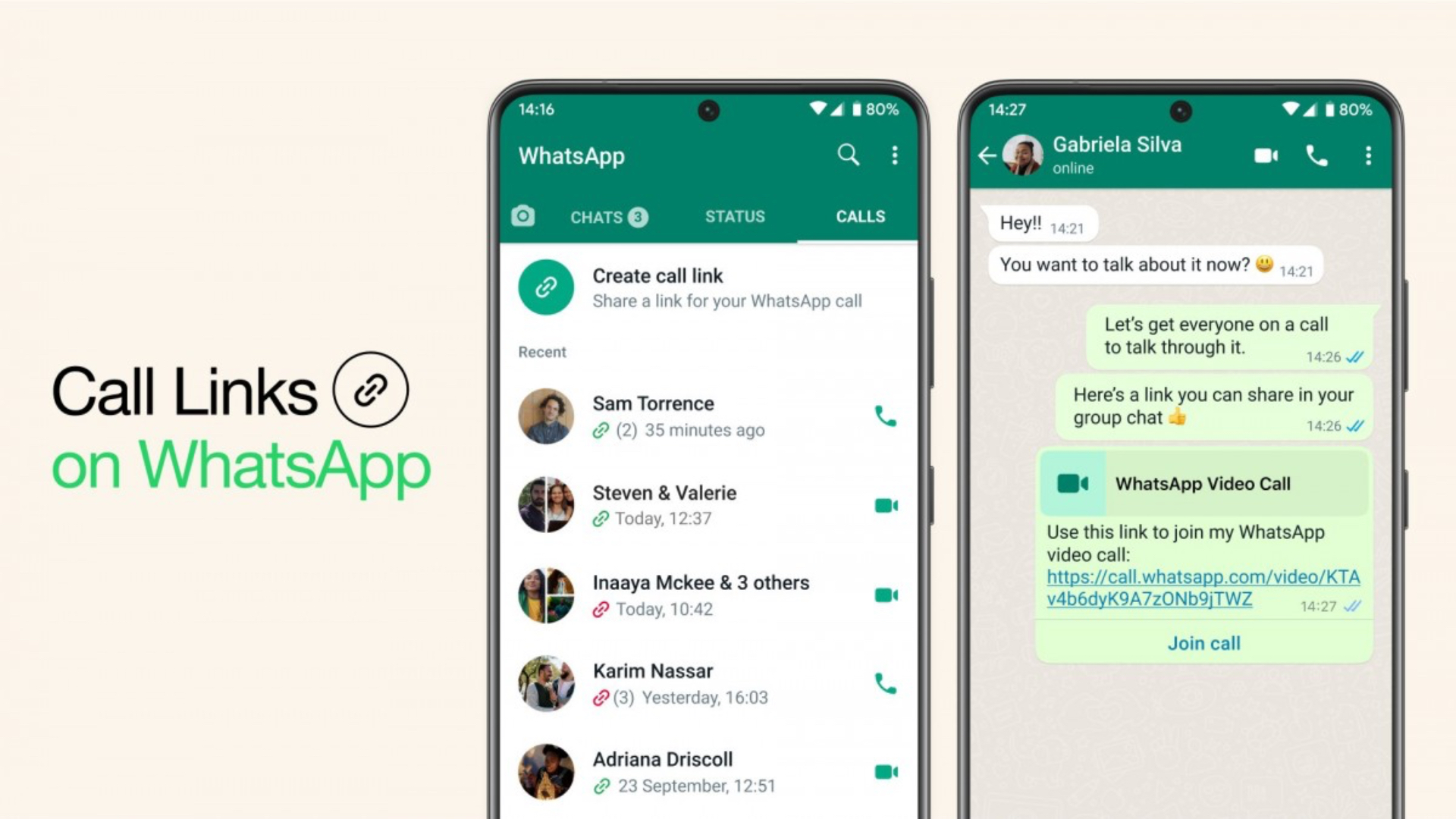The width and height of the screenshot is (1456, 819).
Task: Switch to the STATUS tab
Action: pos(736,216)
